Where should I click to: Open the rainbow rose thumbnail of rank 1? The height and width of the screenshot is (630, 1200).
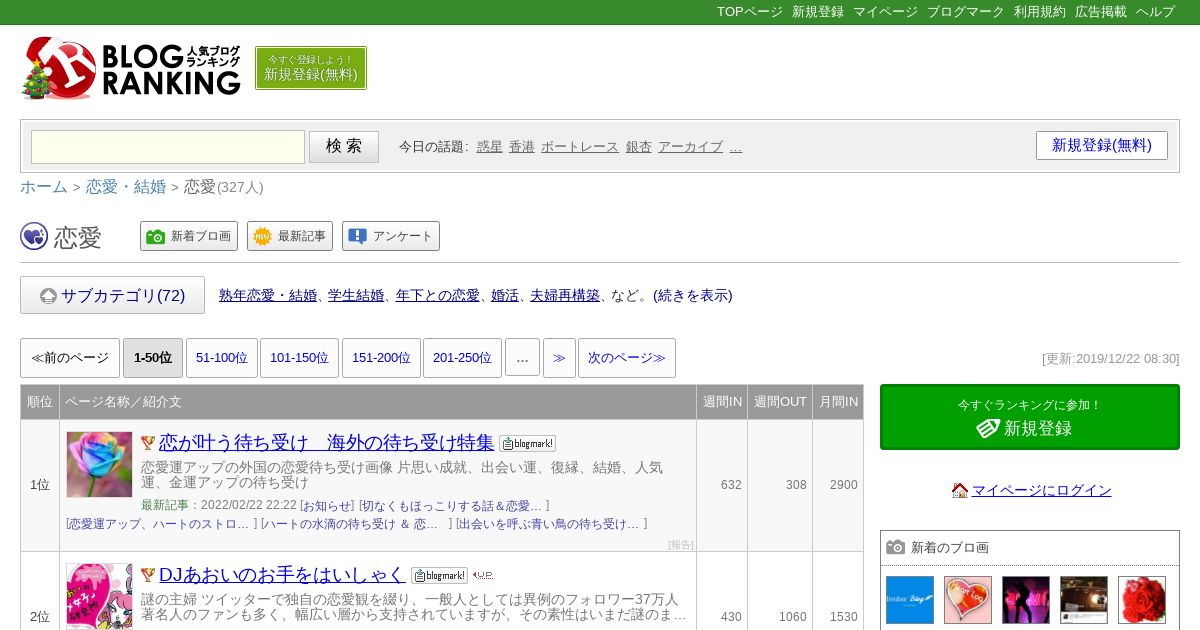[100, 465]
